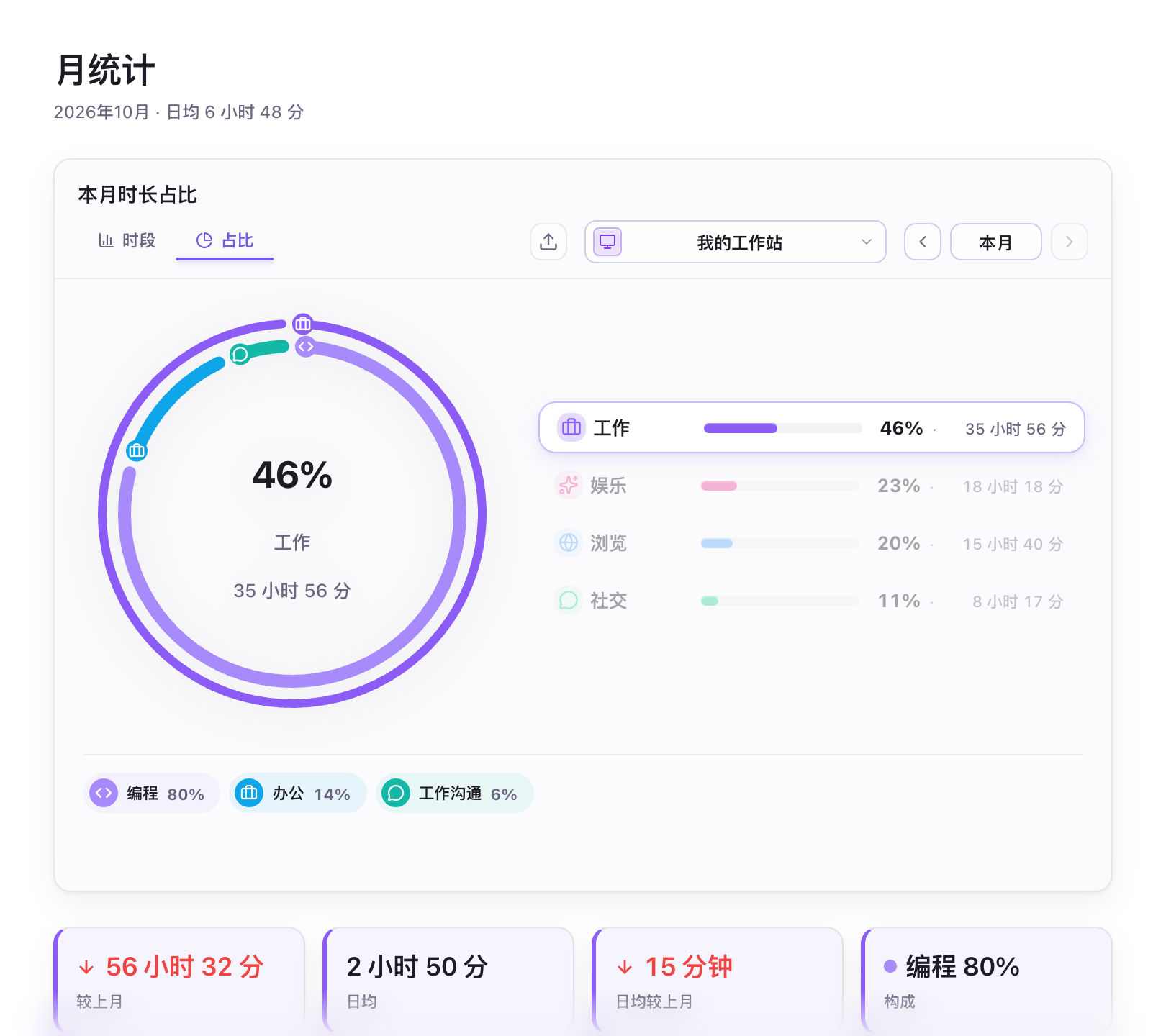This screenshot has height=1036, width=1166.
Task: Click the 2026年10月 日均 subtitle text
Action: pyautogui.click(x=179, y=112)
